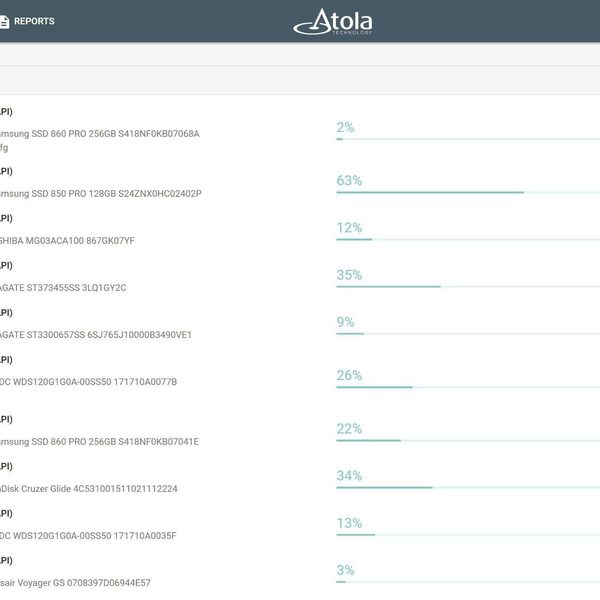
Task: Click the 3% progress value
Action: pyautogui.click(x=345, y=570)
